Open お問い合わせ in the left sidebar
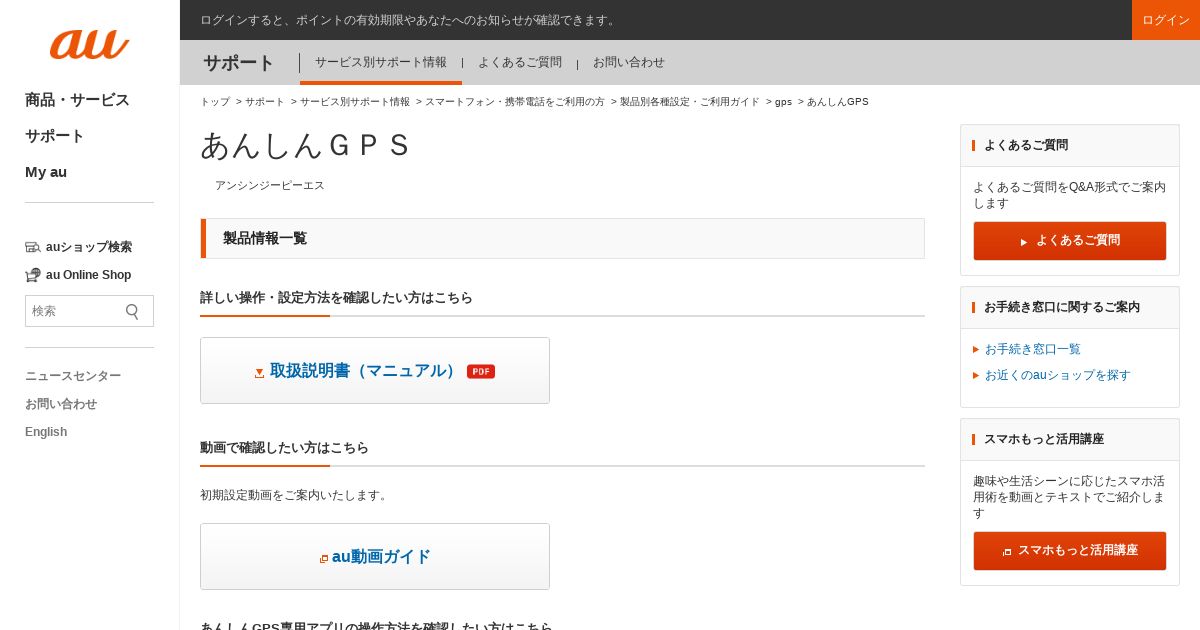 pos(61,404)
